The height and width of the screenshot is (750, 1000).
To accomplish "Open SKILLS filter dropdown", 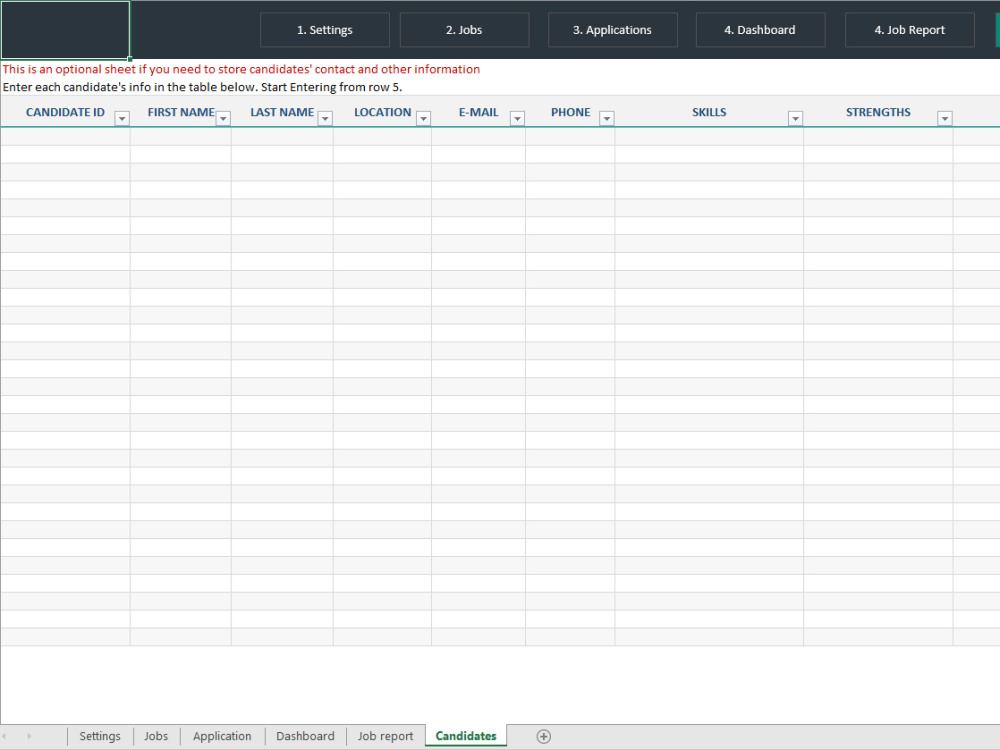I will click(795, 118).
